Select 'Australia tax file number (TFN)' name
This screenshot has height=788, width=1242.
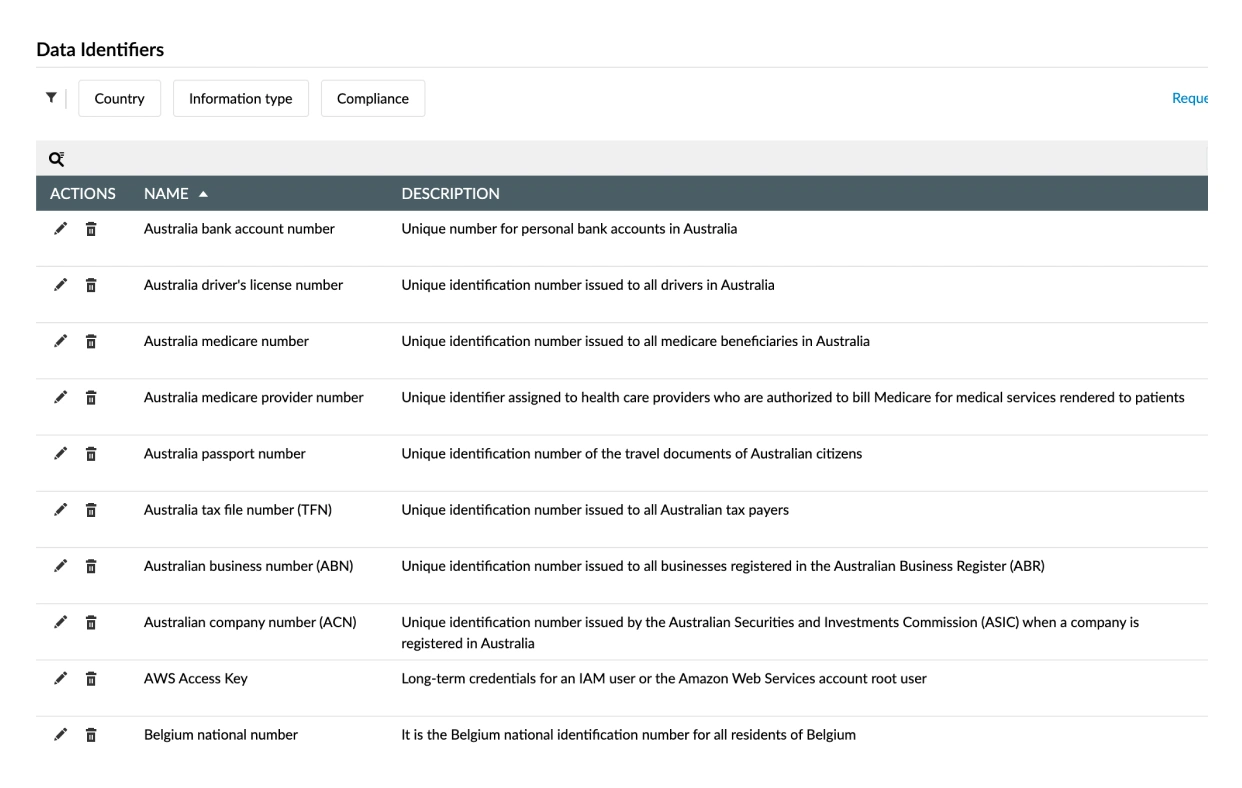238,510
